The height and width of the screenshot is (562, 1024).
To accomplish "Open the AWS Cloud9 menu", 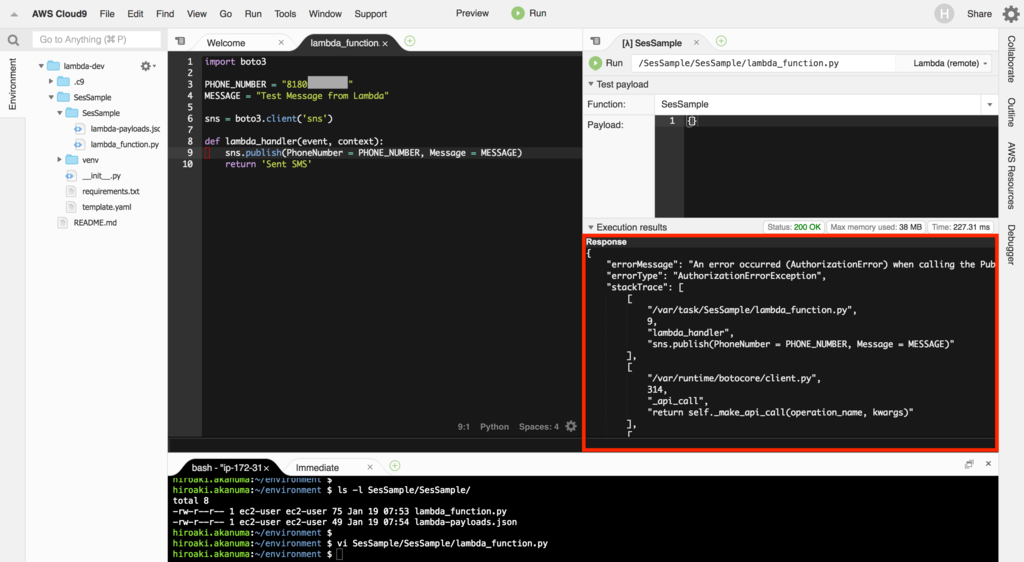I will click(x=59, y=14).
